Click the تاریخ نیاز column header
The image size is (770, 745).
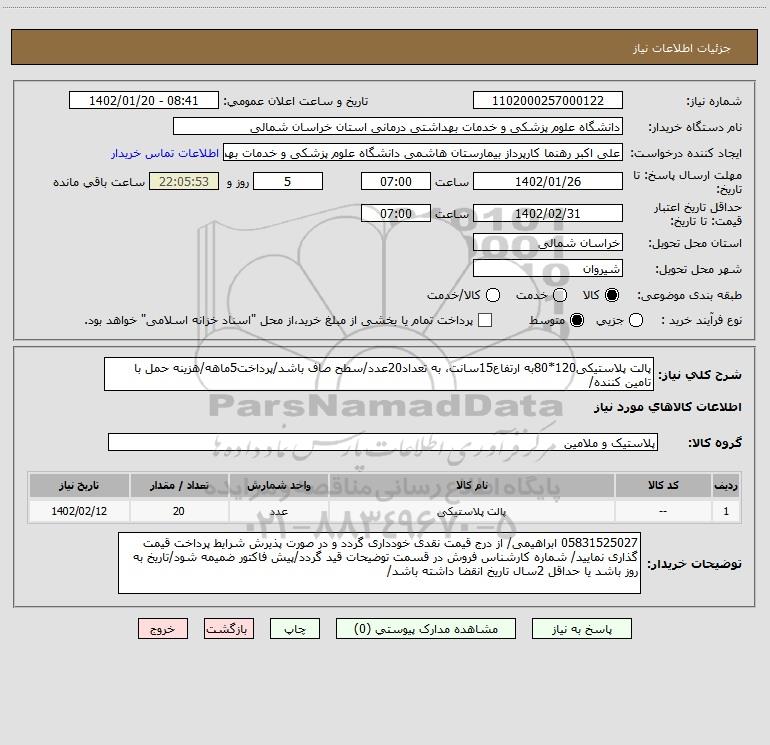point(79,485)
